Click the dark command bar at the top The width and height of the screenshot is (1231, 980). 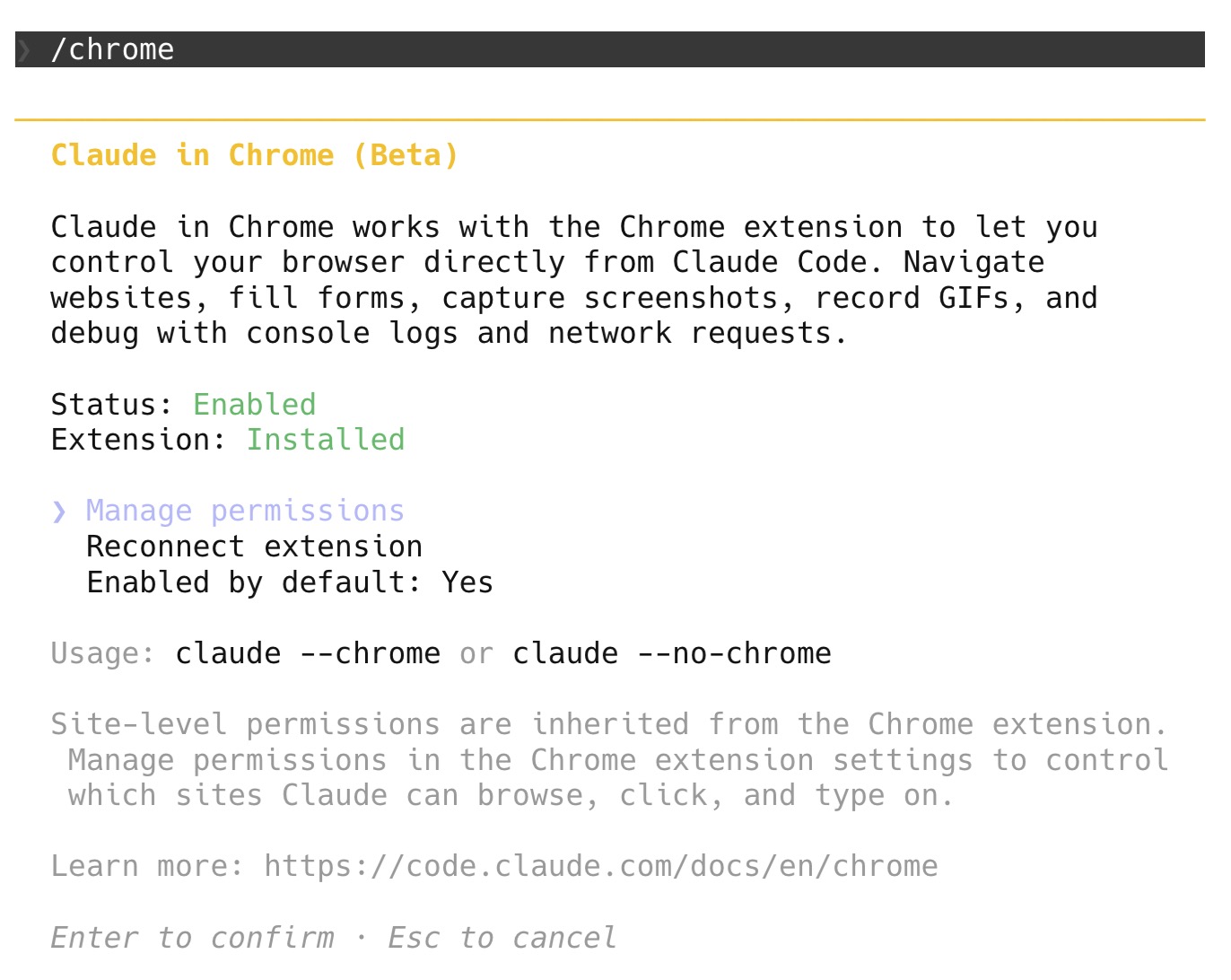click(615, 49)
